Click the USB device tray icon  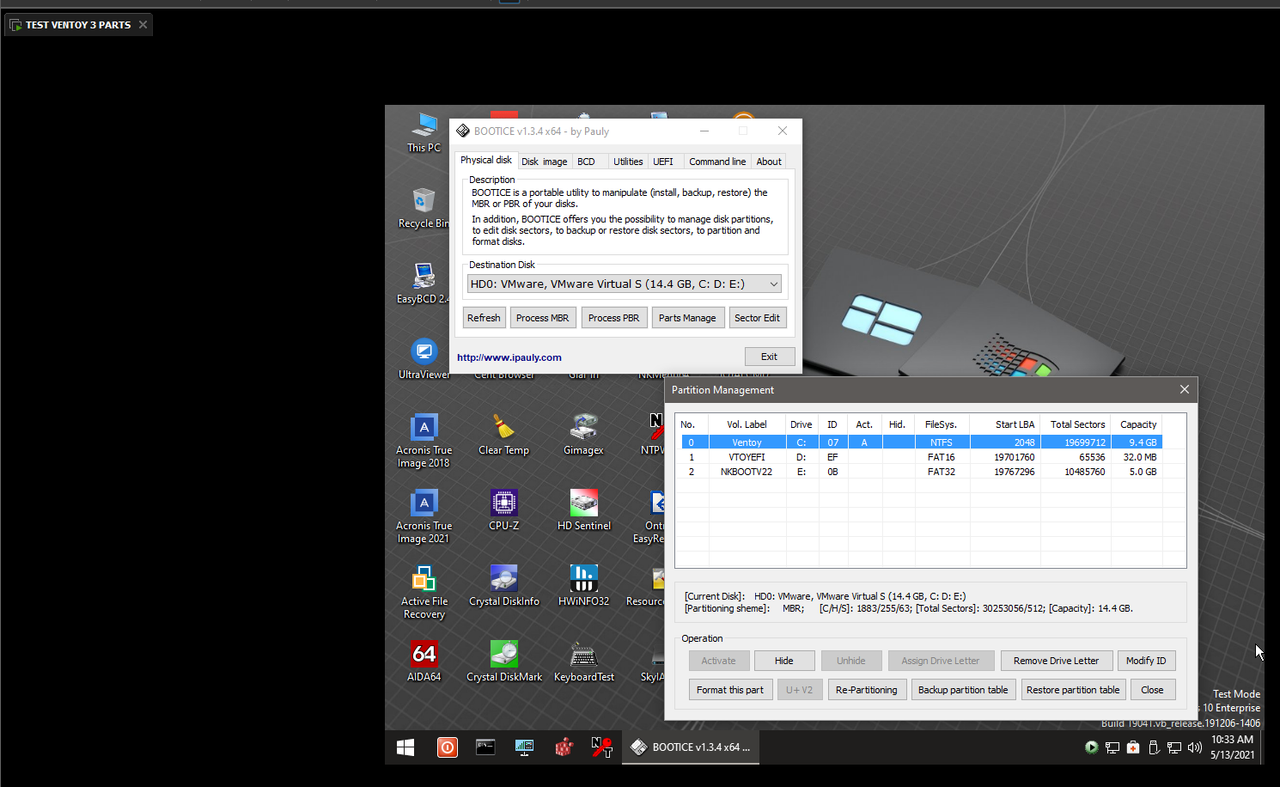tap(1153, 747)
